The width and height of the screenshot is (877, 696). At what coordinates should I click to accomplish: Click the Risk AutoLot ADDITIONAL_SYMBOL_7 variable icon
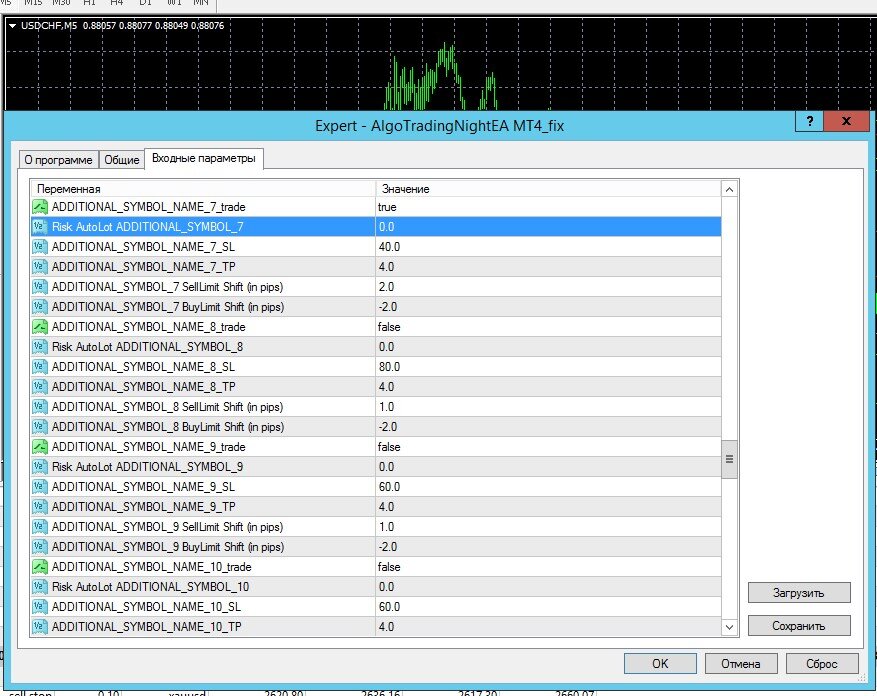(x=40, y=227)
